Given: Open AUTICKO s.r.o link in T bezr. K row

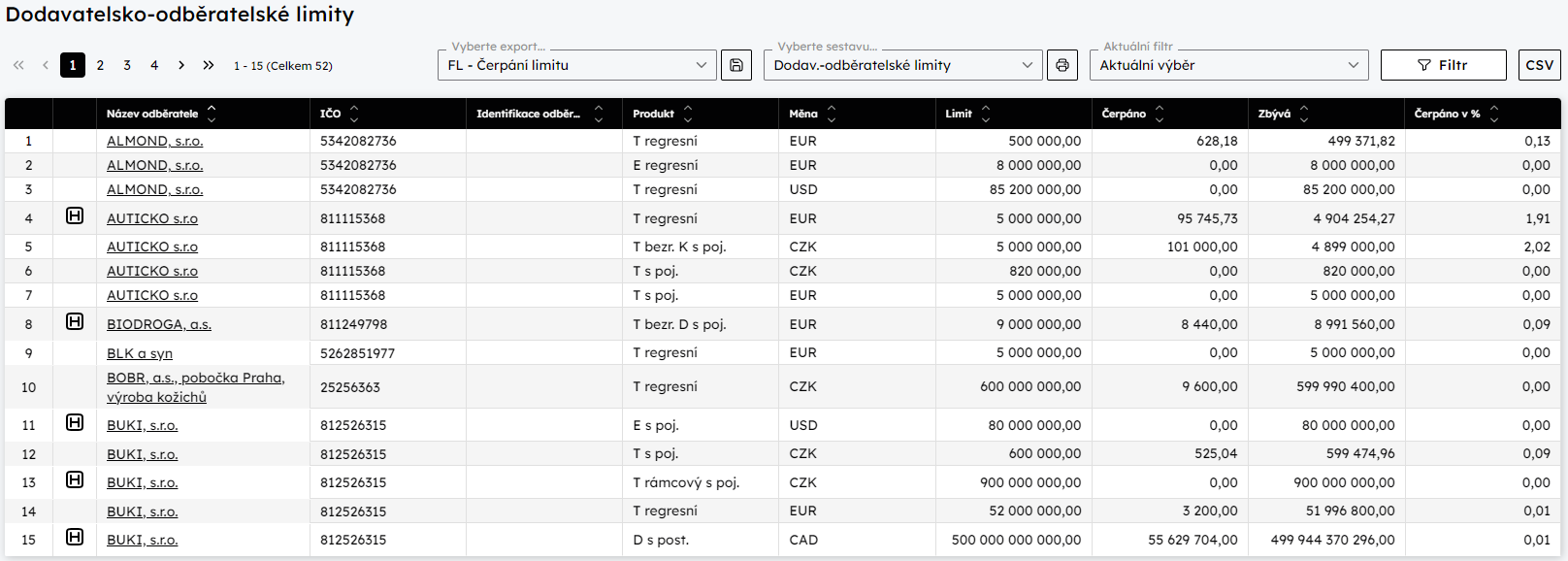Looking at the screenshot, I should pyautogui.click(x=152, y=247).
